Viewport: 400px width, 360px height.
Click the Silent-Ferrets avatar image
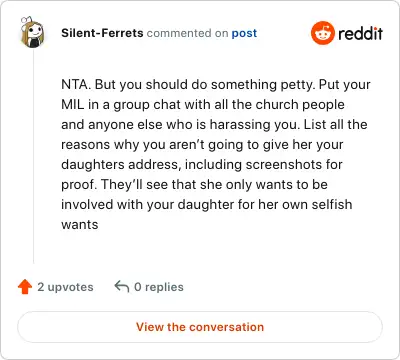pos(32,32)
